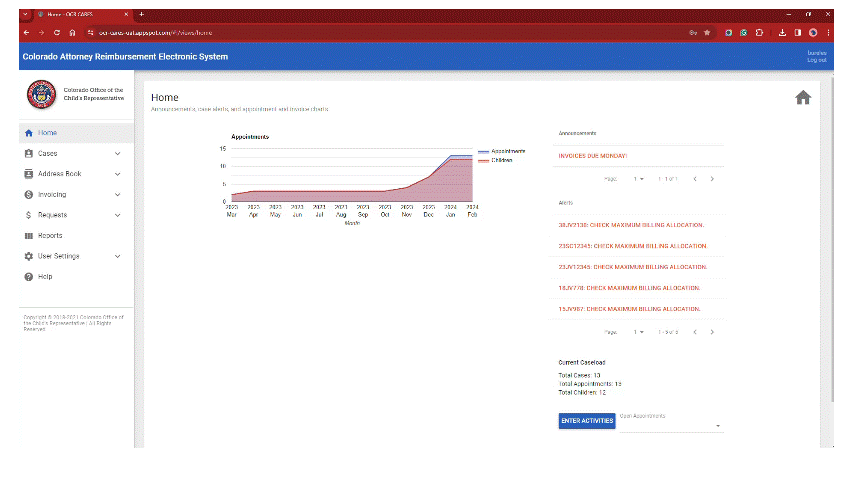Viewport: 853px width, 480px height.
Task: Go to next page of Alerts
Action: (712, 332)
